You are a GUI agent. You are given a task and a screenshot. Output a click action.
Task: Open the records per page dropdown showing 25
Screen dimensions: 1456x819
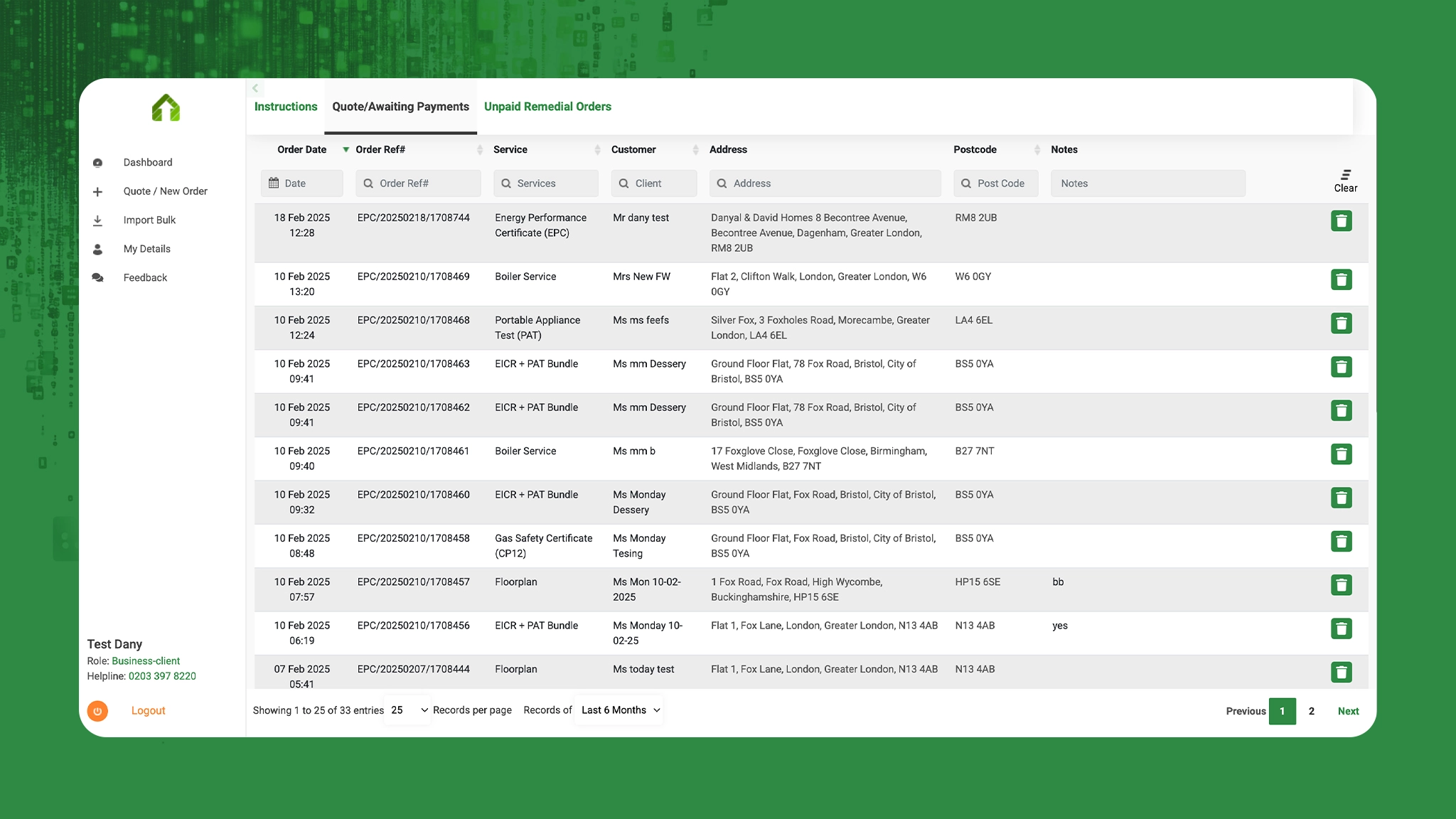408,710
